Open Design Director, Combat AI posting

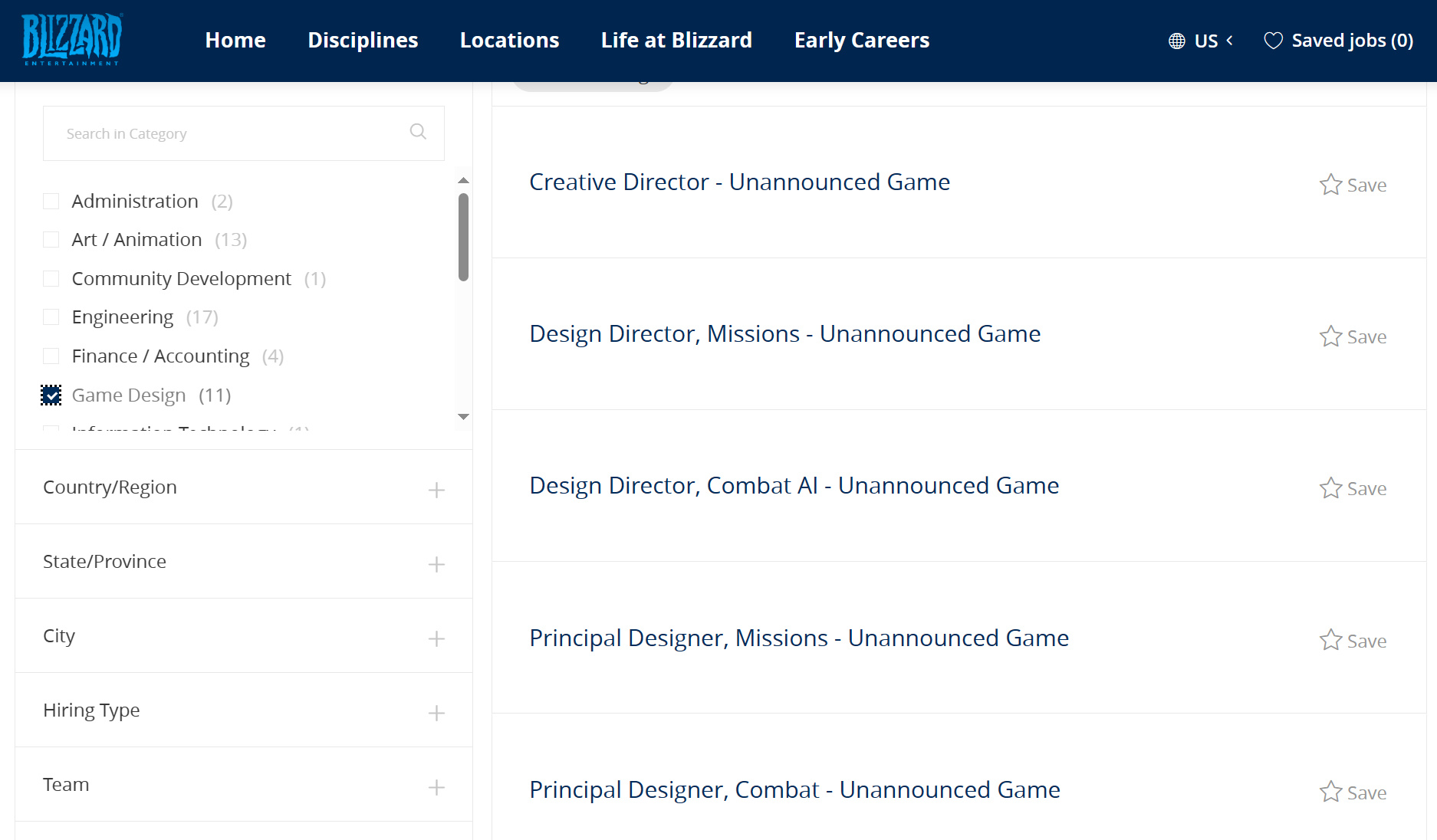pyautogui.click(x=794, y=486)
